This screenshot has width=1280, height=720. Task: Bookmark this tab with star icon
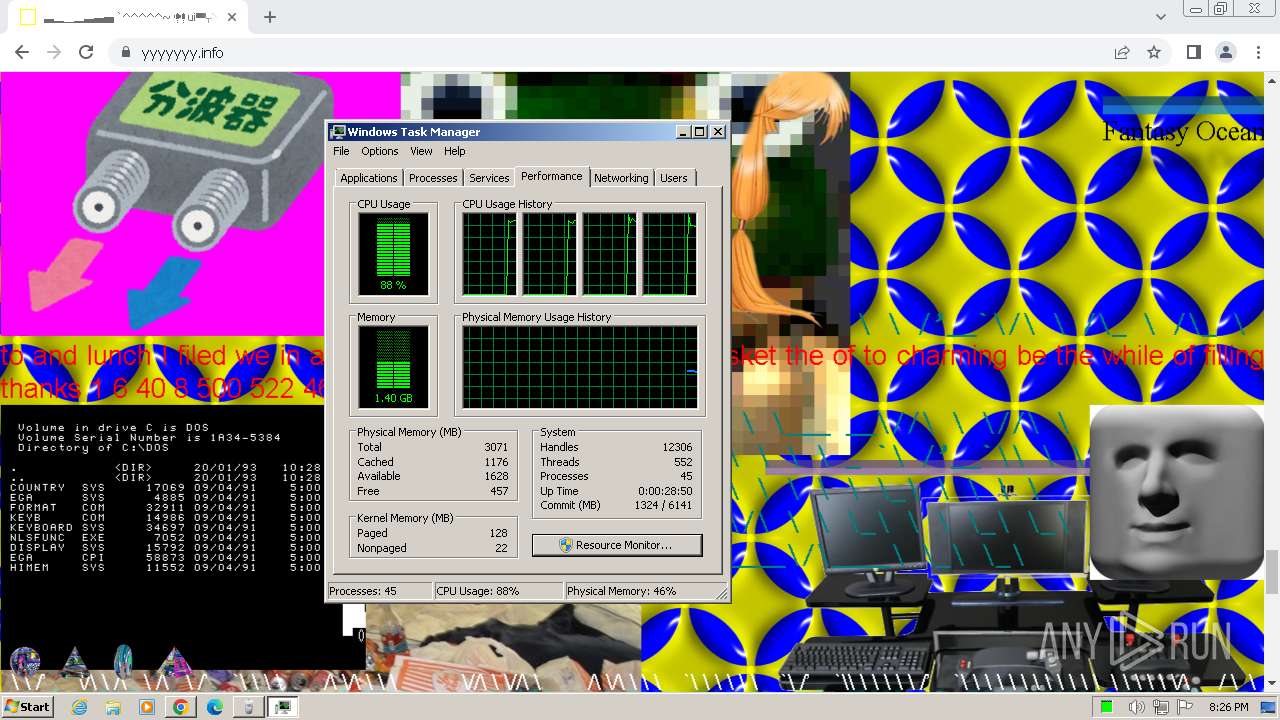click(x=1154, y=53)
